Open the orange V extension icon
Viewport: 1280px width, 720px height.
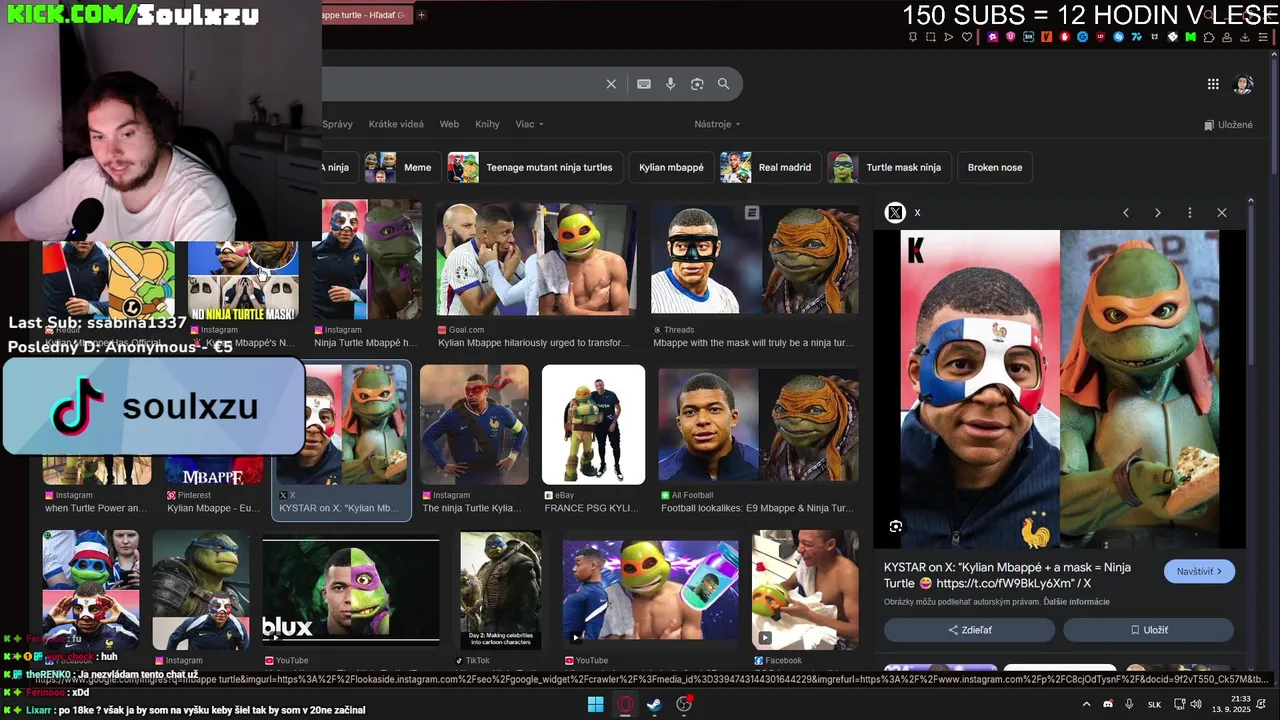pos(1046,37)
